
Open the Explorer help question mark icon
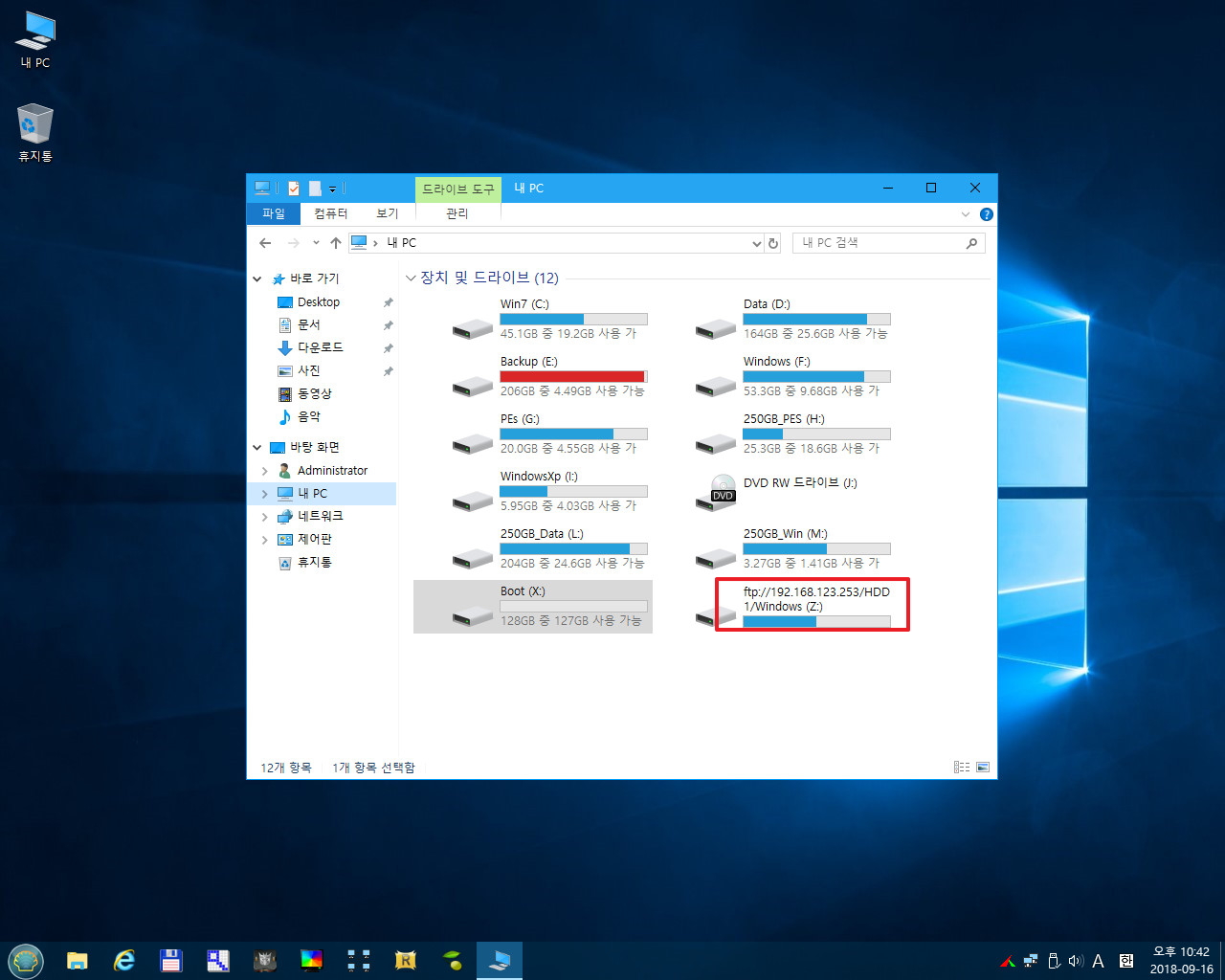coord(987,214)
